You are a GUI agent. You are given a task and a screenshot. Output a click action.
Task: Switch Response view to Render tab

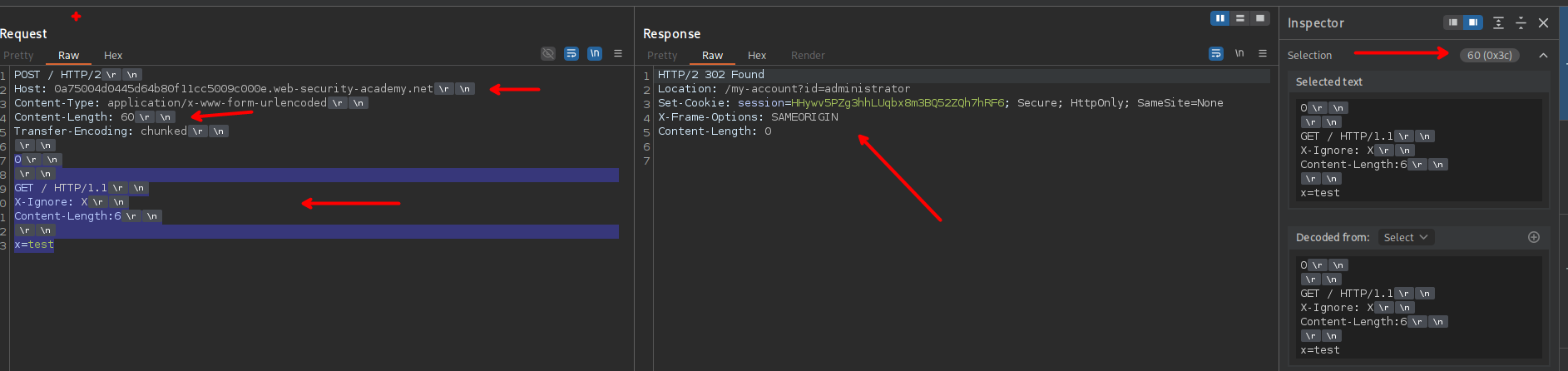click(808, 55)
